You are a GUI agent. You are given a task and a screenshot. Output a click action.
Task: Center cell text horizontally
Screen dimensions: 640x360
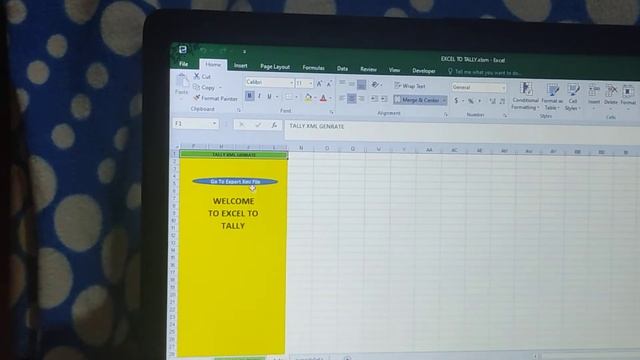[351, 98]
